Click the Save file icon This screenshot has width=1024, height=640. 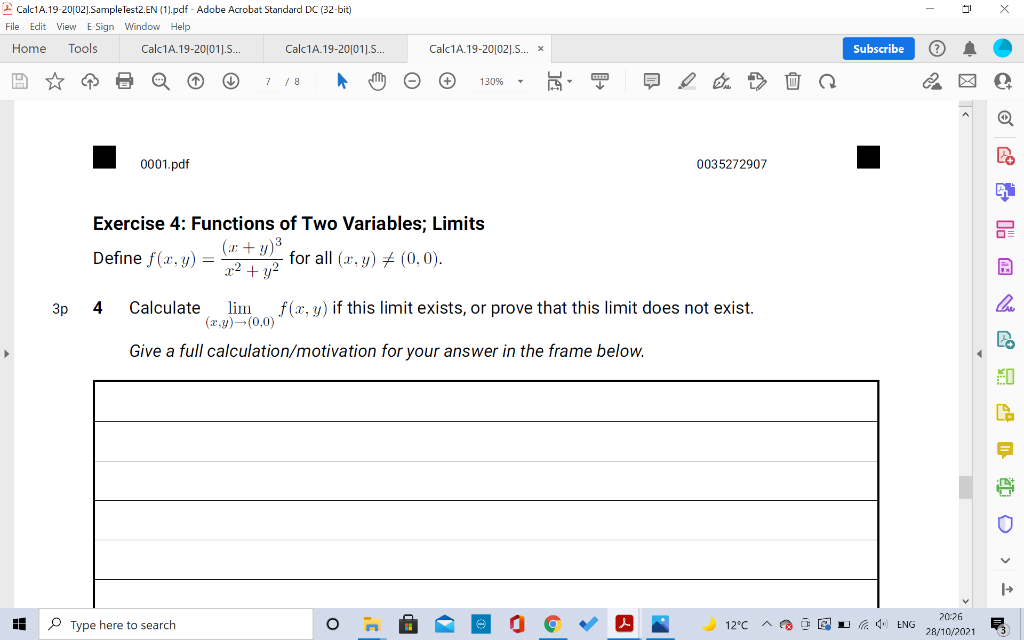point(18,81)
